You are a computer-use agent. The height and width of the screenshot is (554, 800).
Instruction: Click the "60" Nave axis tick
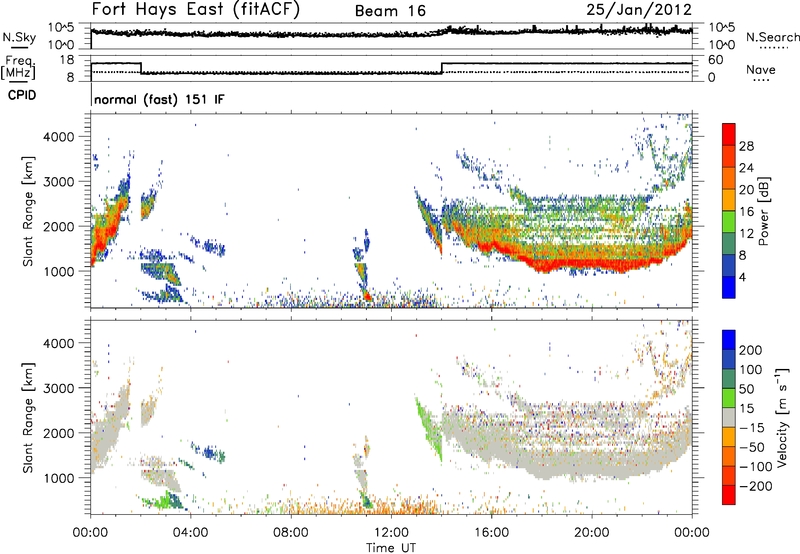coord(715,60)
